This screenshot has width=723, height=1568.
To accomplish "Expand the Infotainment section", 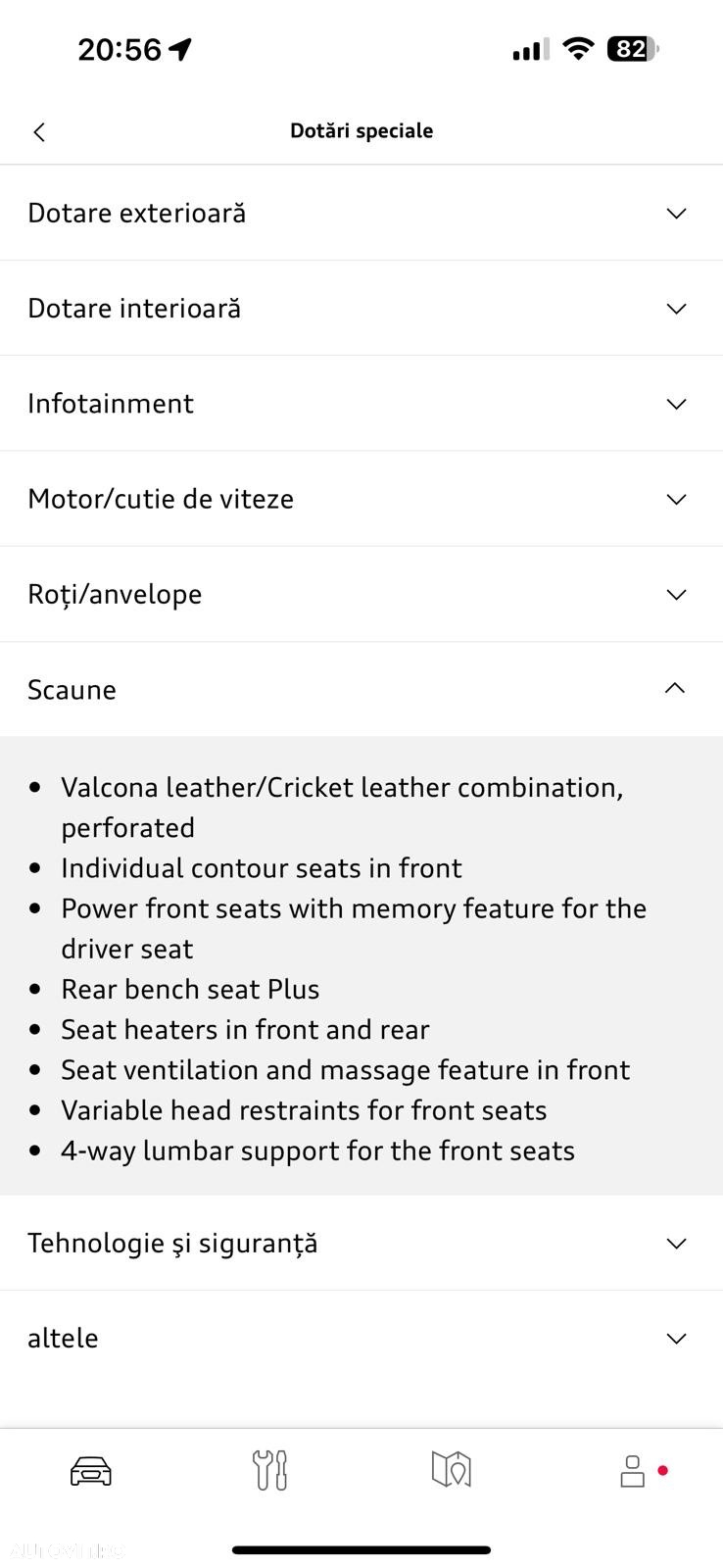I will tap(361, 403).
